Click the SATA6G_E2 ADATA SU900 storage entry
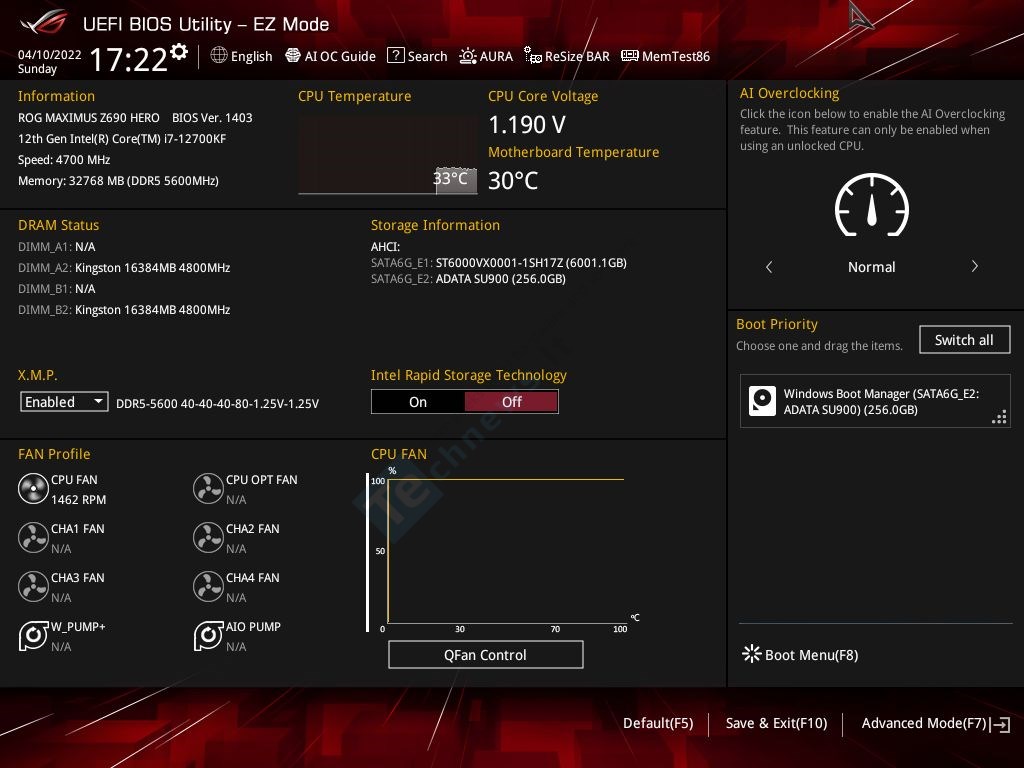The height and width of the screenshot is (768, 1024). point(468,279)
